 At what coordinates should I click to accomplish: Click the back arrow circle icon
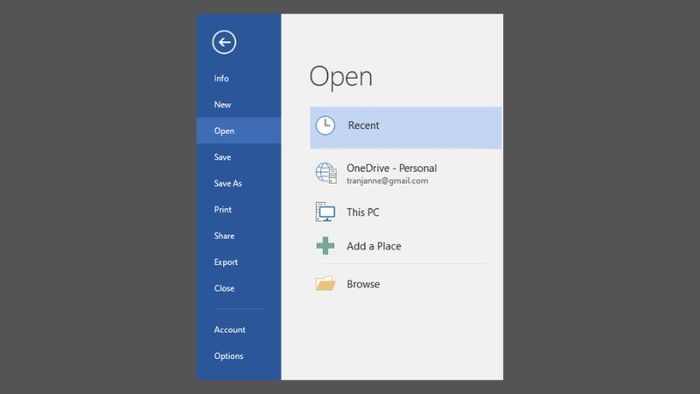pos(224,42)
